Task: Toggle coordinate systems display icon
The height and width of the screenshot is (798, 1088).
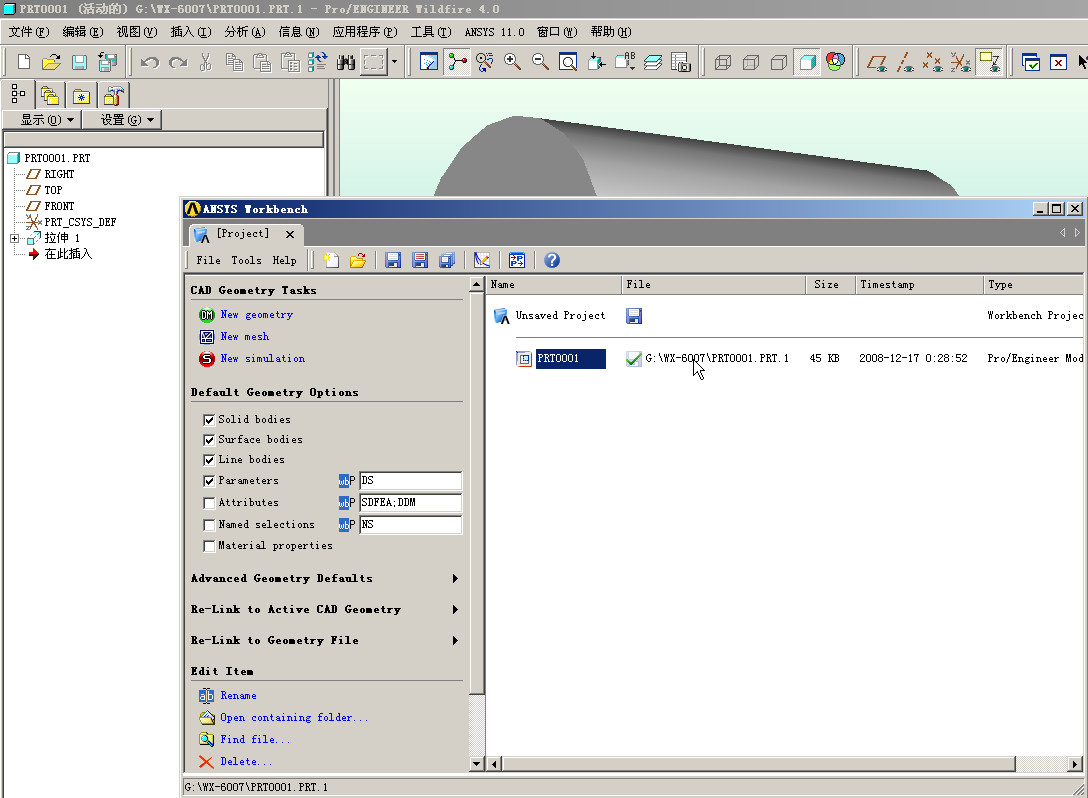Action: pos(960,62)
